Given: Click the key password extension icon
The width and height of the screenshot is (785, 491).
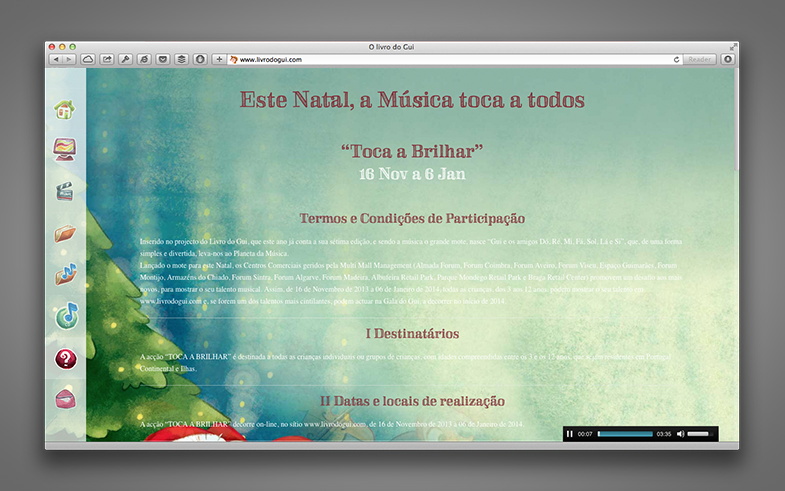Looking at the screenshot, I should [x=125, y=60].
